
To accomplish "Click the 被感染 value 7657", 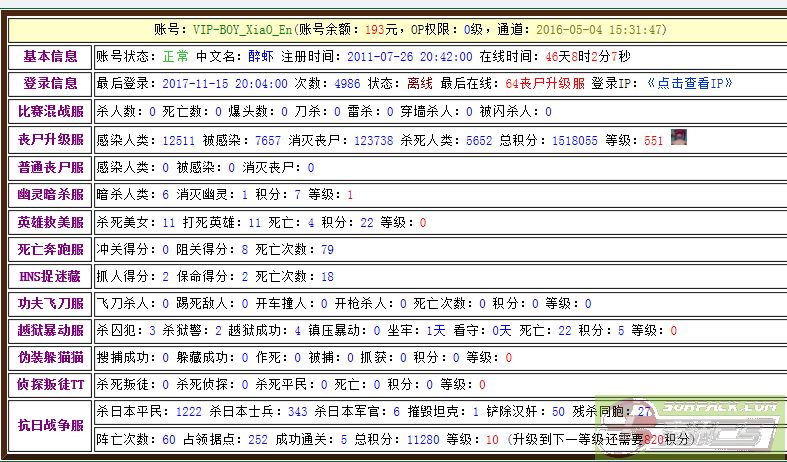I will (268, 141).
